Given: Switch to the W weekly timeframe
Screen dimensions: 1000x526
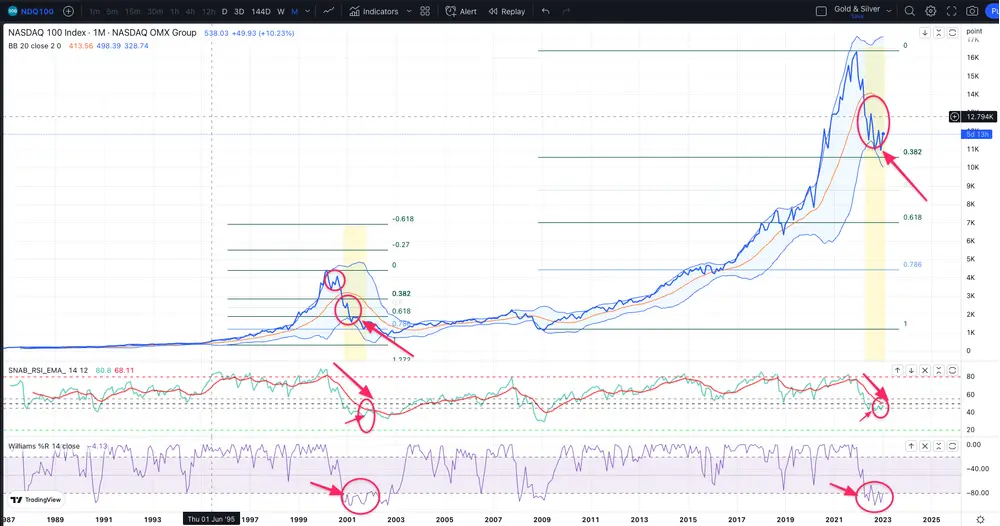Looking at the screenshot, I should click(x=281, y=11).
